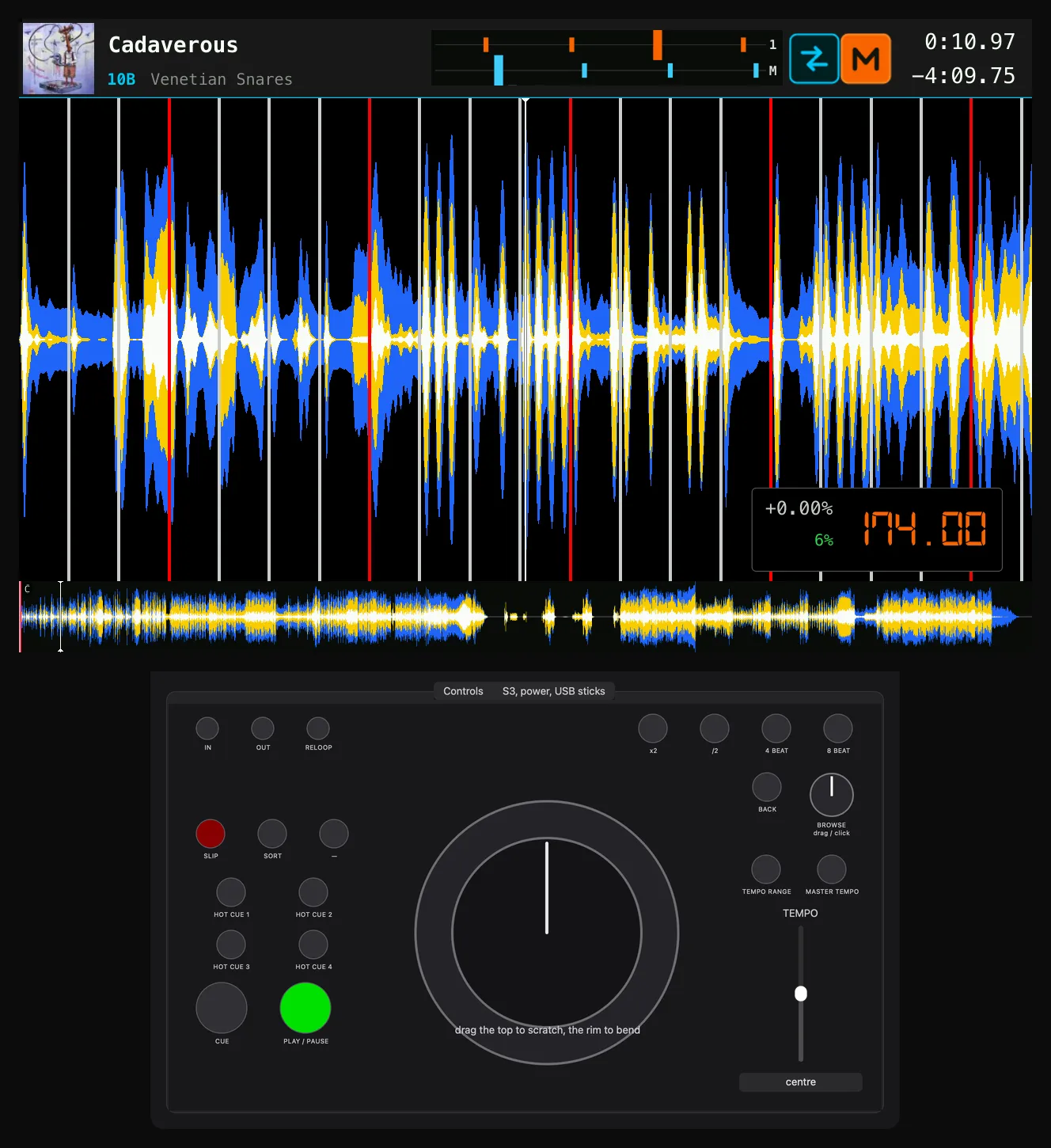Trigger HOT CUE 1
The width and height of the screenshot is (1051, 1148).
231,892
